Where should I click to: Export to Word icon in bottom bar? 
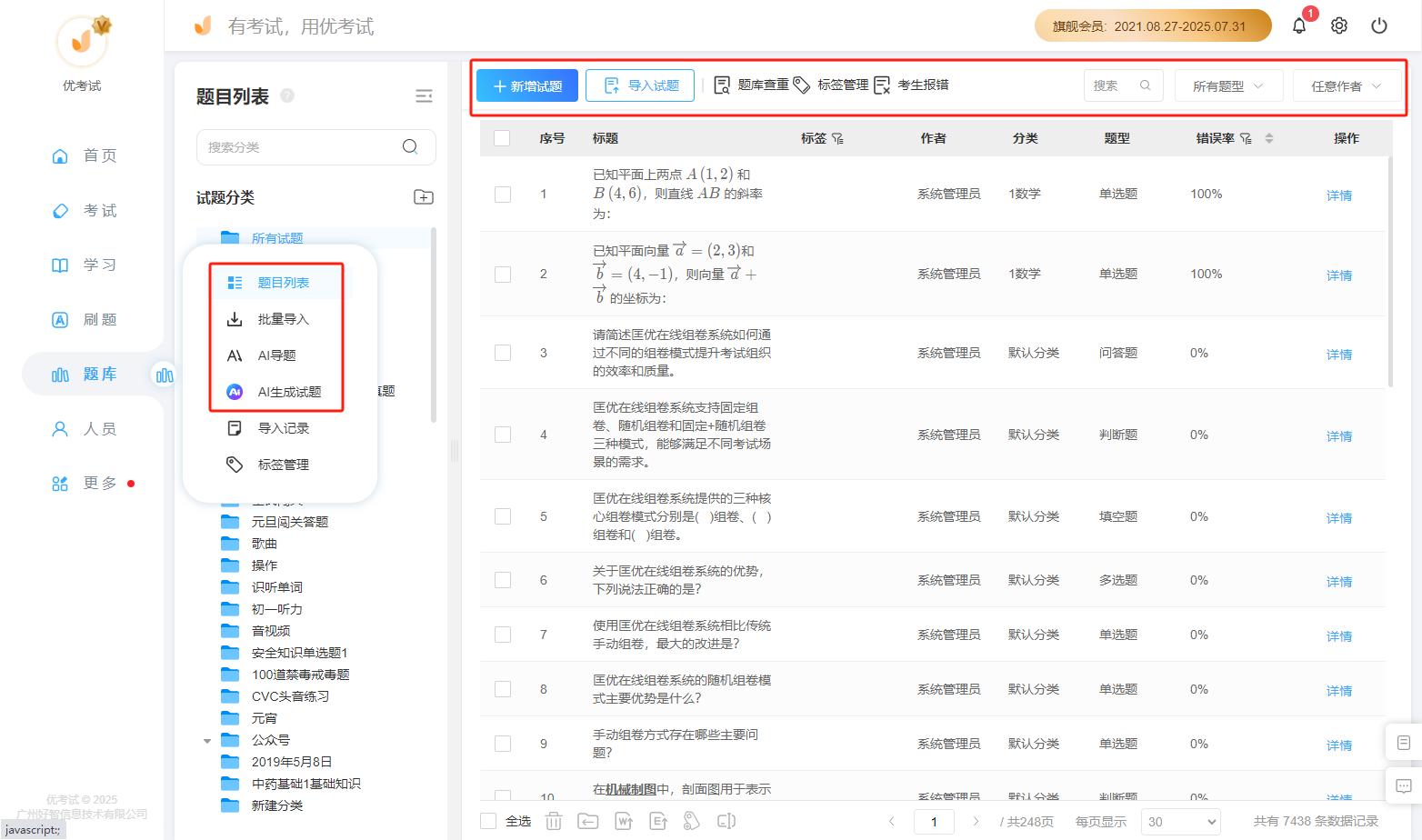pos(624,821)
